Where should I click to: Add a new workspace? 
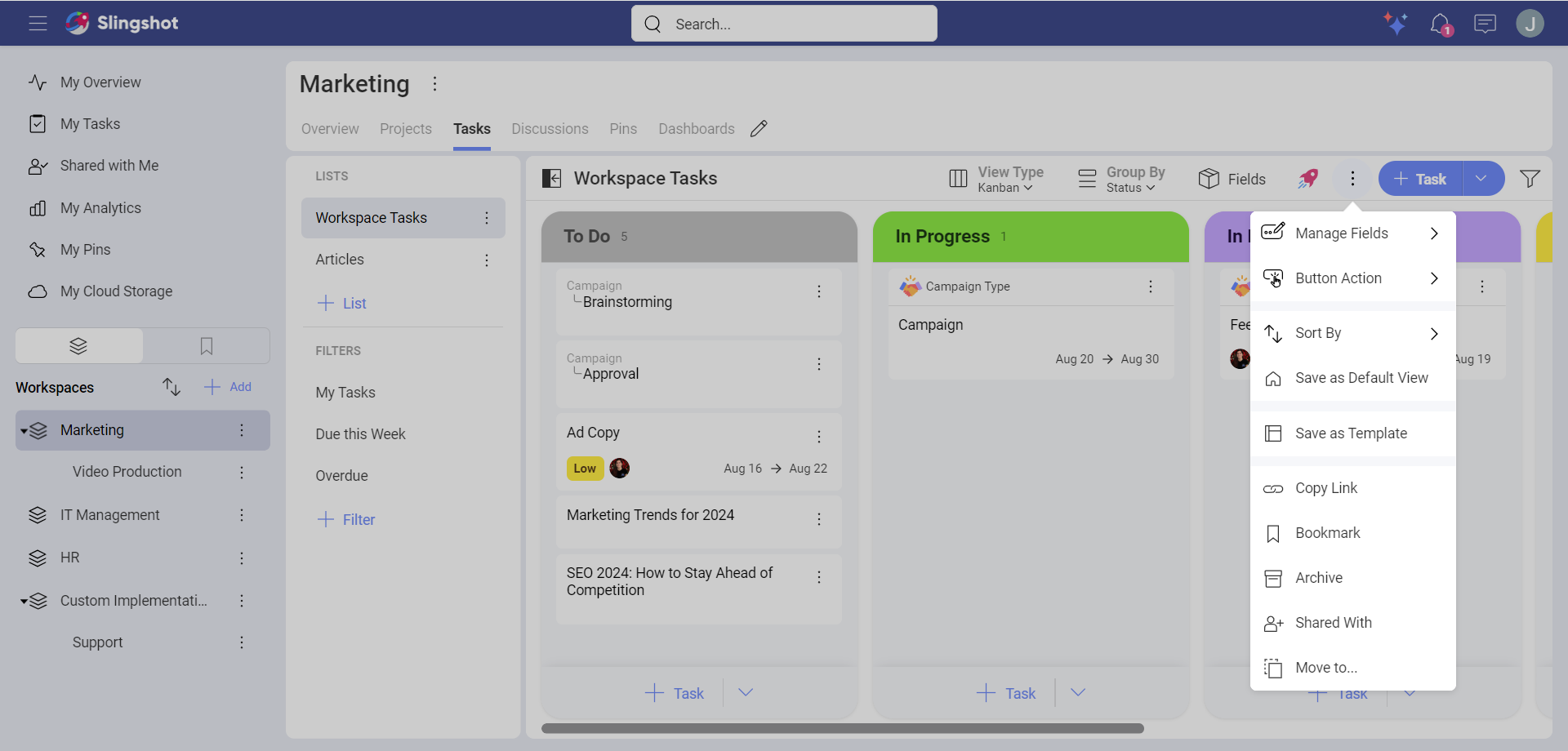tap(228, 387)
